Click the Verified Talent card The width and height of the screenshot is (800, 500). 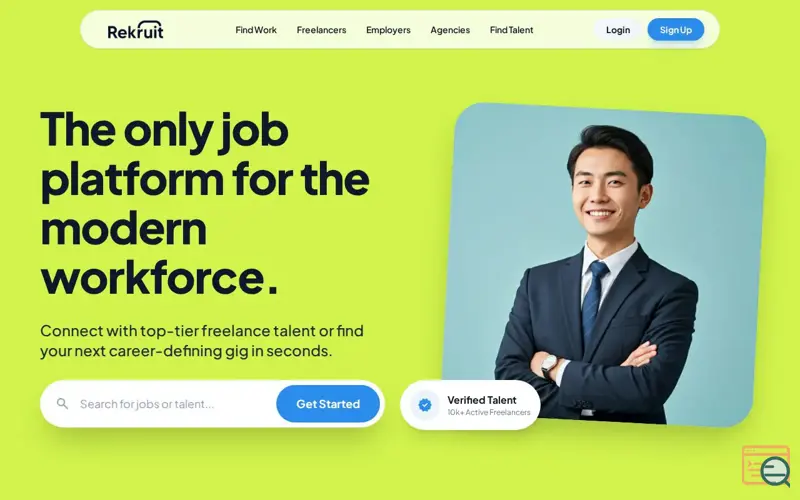coord(470,405)
